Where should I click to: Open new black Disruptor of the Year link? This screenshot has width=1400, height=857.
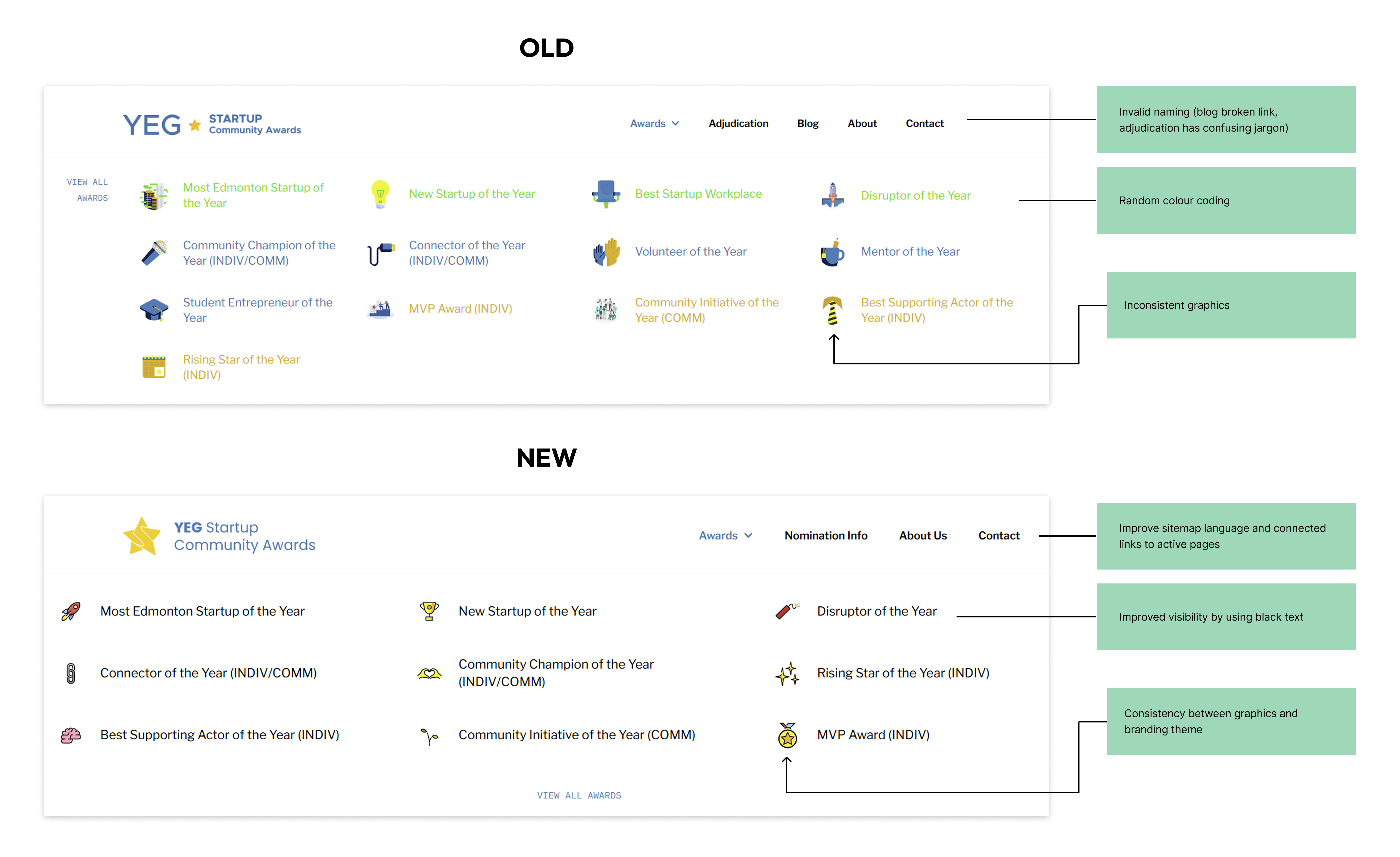point(877,612)
